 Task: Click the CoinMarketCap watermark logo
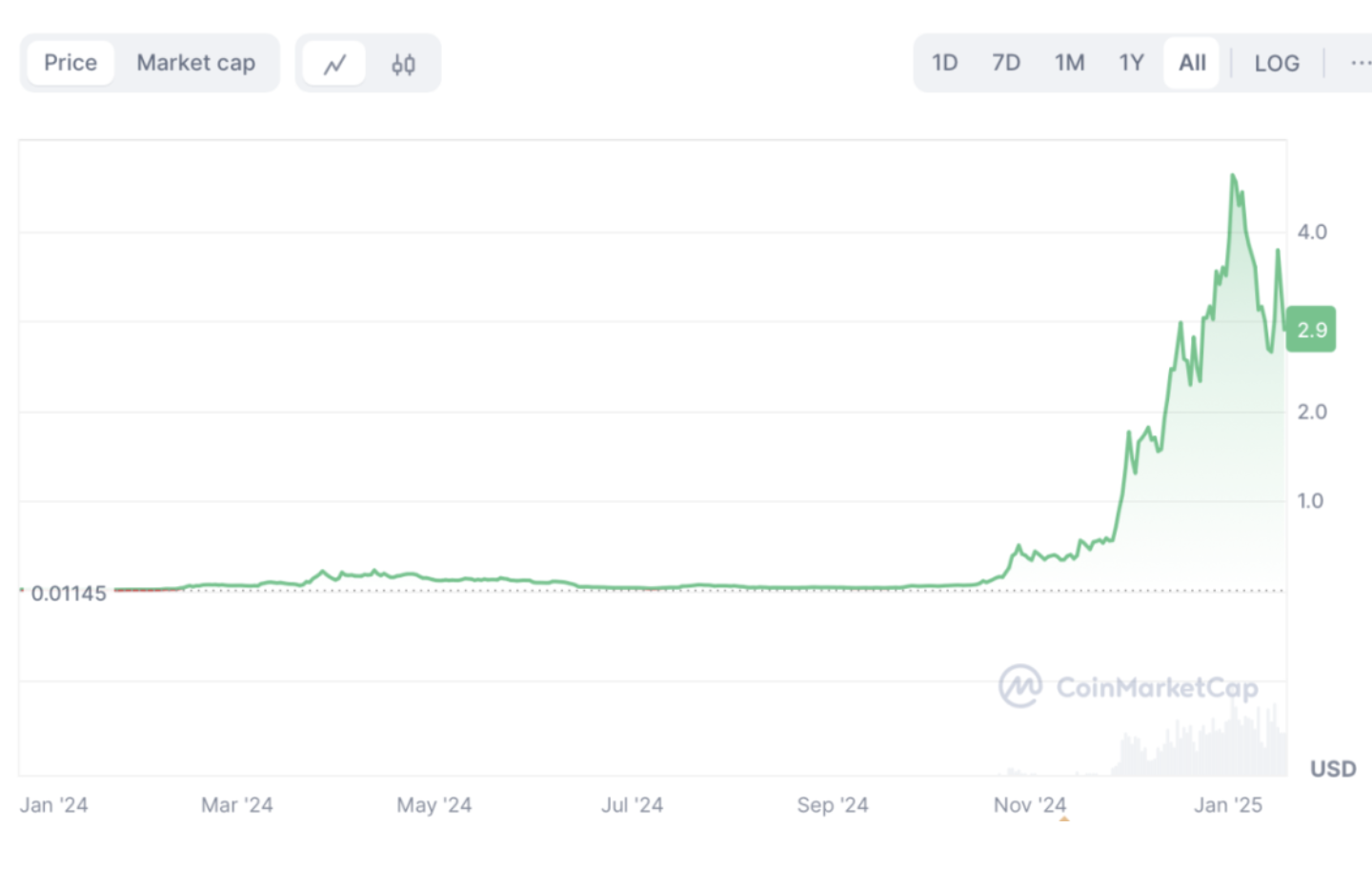[x=1128, y=686]
